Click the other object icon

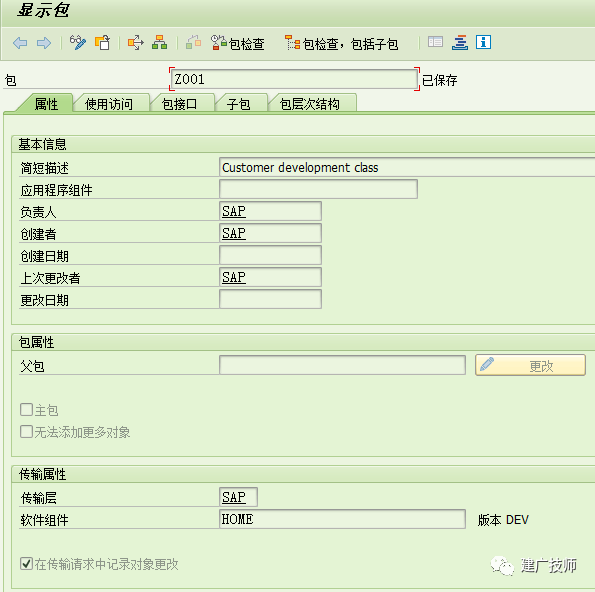[x=102, y=43]
